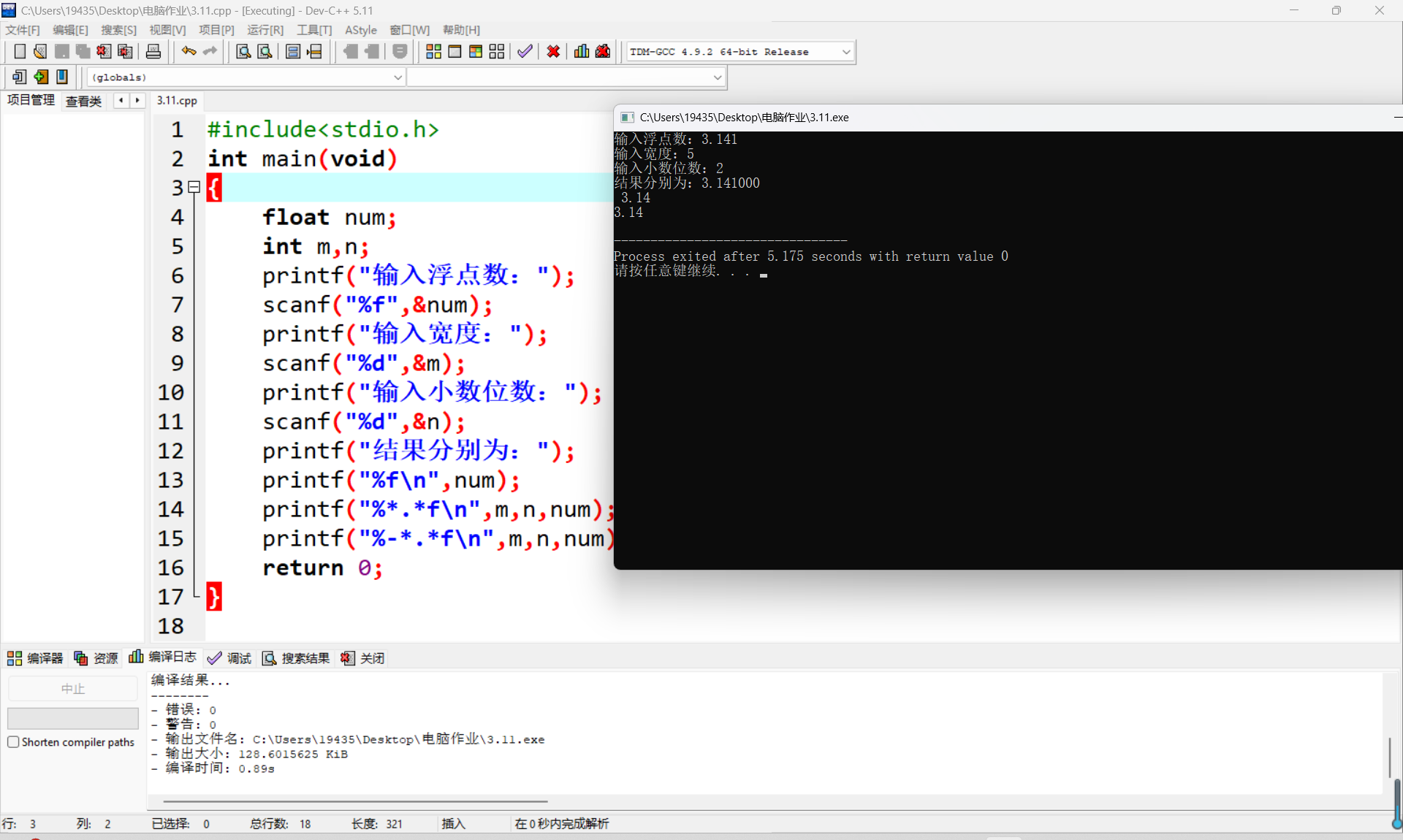Viewport: 1403px width, 840px height.
Task: Click the Print toolbar icon
Action: [153, 51]
